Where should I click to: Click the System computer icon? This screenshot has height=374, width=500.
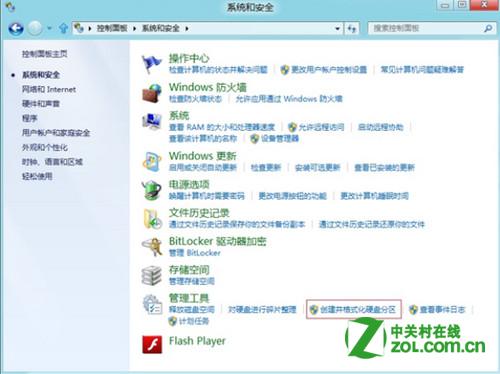(x=152, y=121)
